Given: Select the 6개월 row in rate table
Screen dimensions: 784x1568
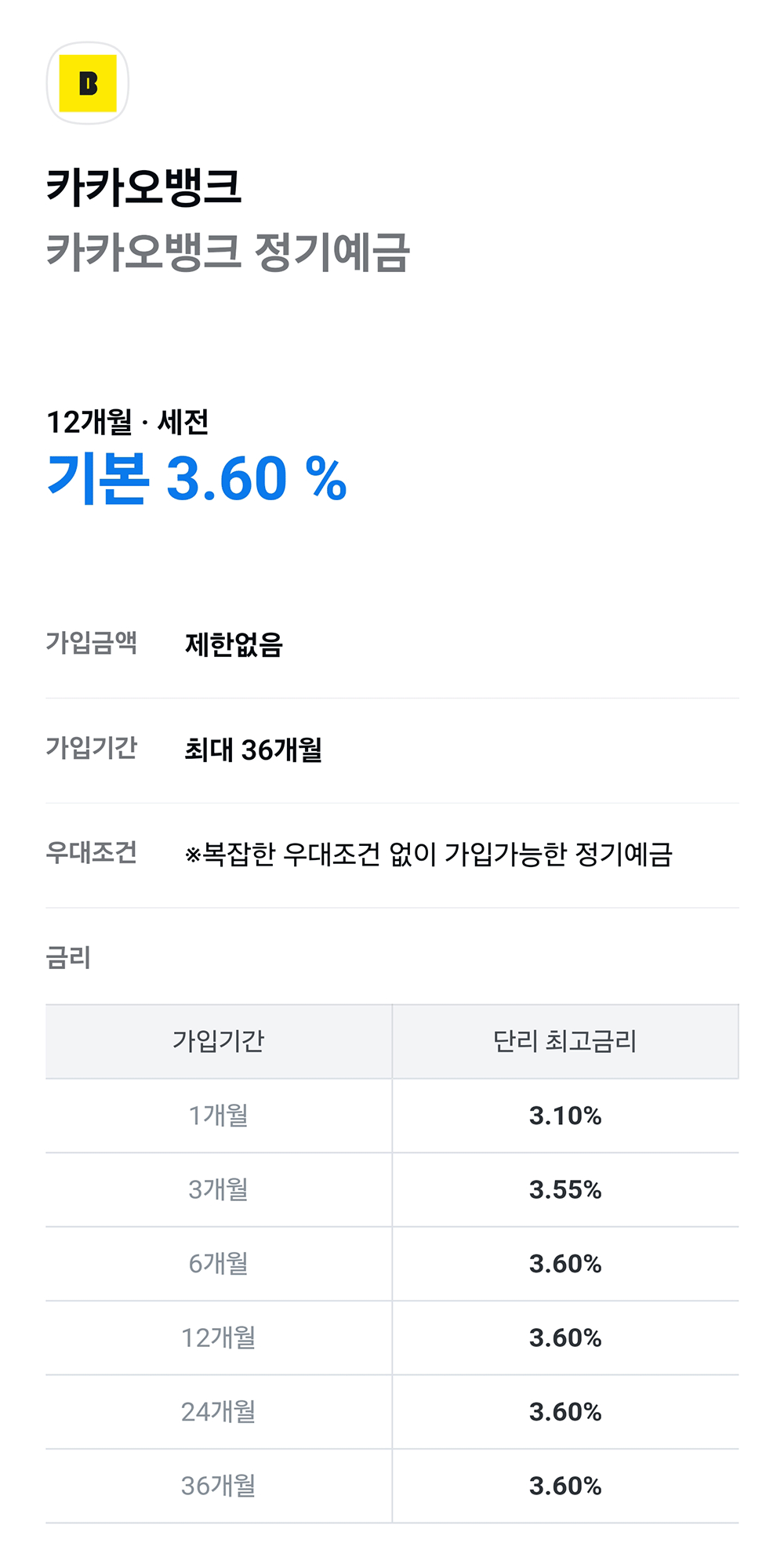Looking at the screenshot, I should [x=219, y=1263].
